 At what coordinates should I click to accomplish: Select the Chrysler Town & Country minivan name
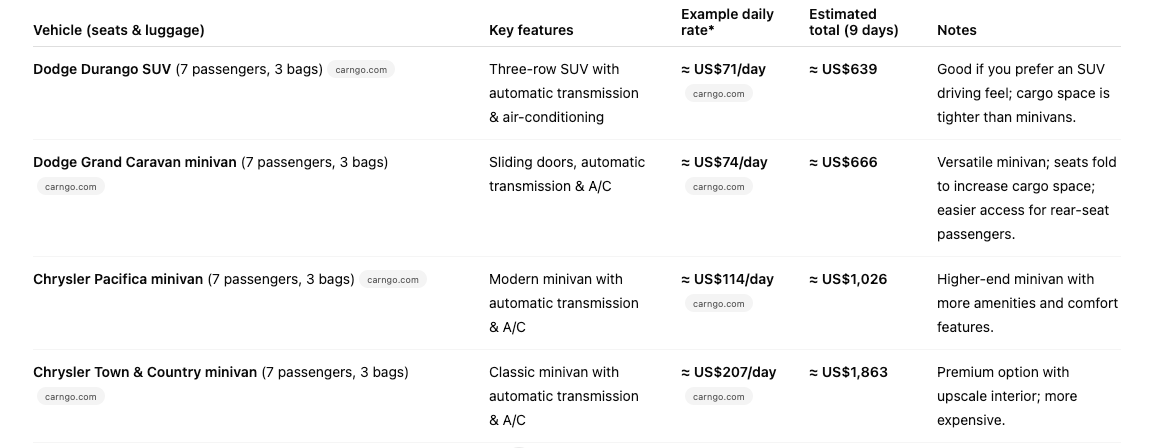pos(145,372)
